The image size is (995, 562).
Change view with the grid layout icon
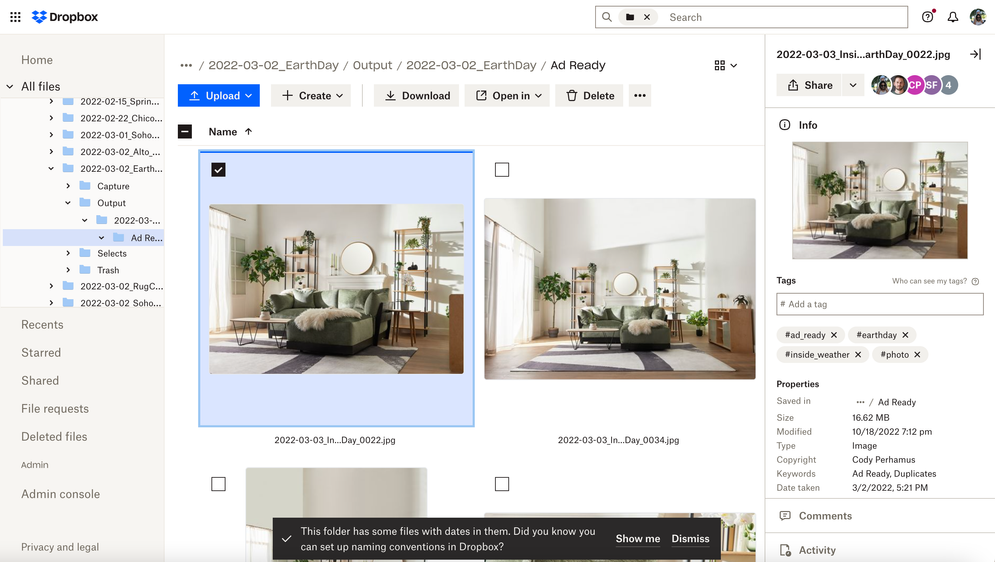[726, 65]
